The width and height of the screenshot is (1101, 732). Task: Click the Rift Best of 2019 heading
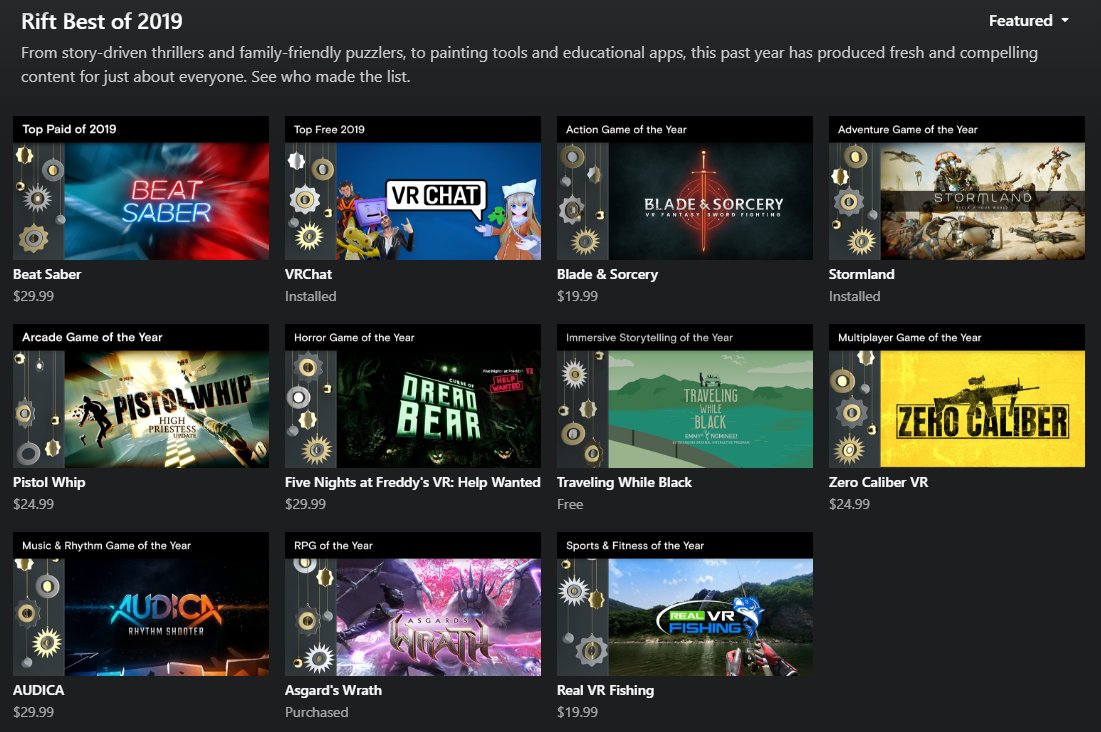102,21
